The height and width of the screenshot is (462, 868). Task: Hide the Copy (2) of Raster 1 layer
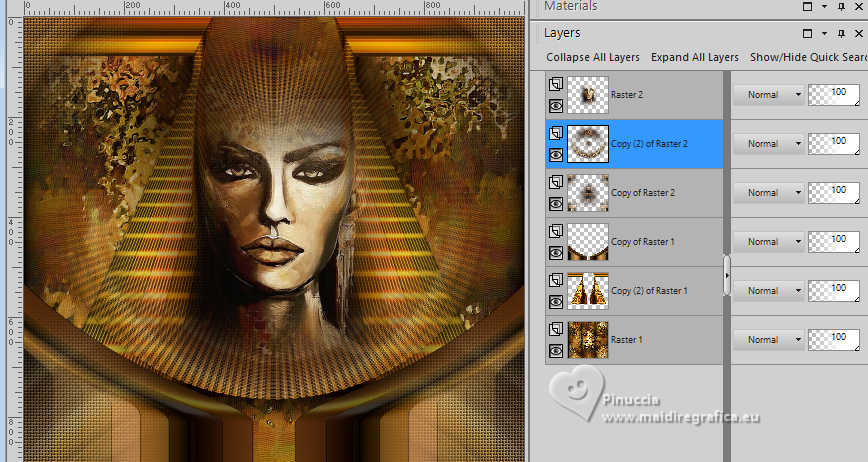pyautogui.click(x=556, y=302)
